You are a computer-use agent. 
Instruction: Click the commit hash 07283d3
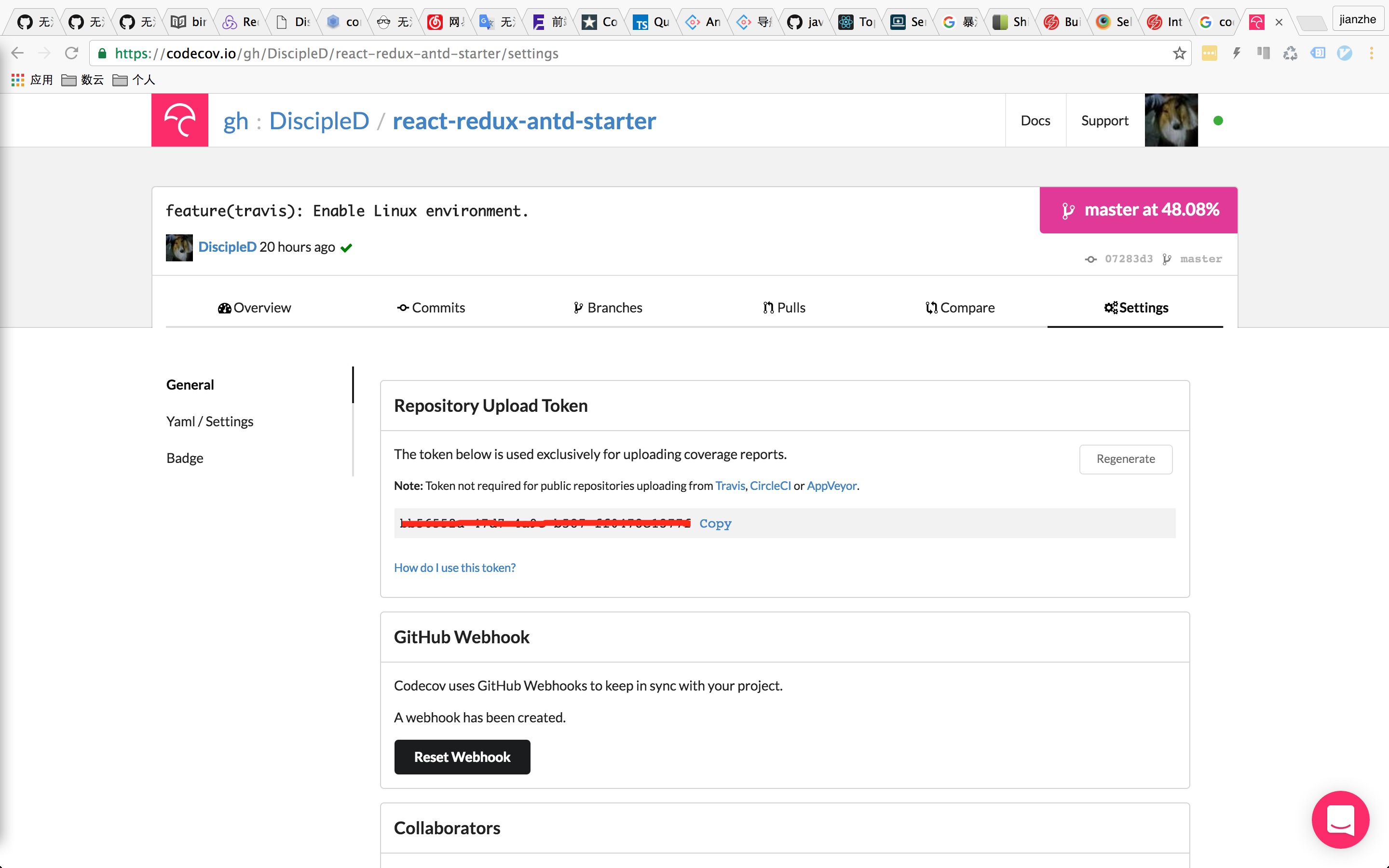(1129, 259)
